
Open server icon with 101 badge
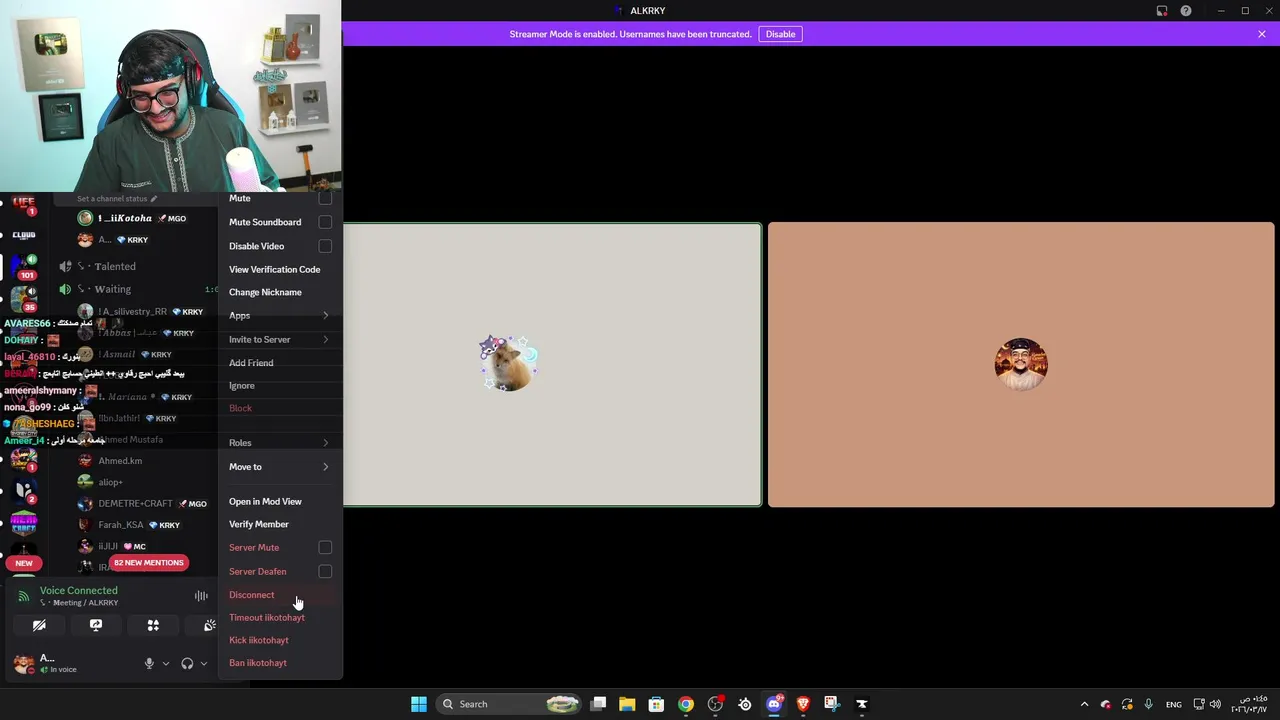tap(23, 267)
